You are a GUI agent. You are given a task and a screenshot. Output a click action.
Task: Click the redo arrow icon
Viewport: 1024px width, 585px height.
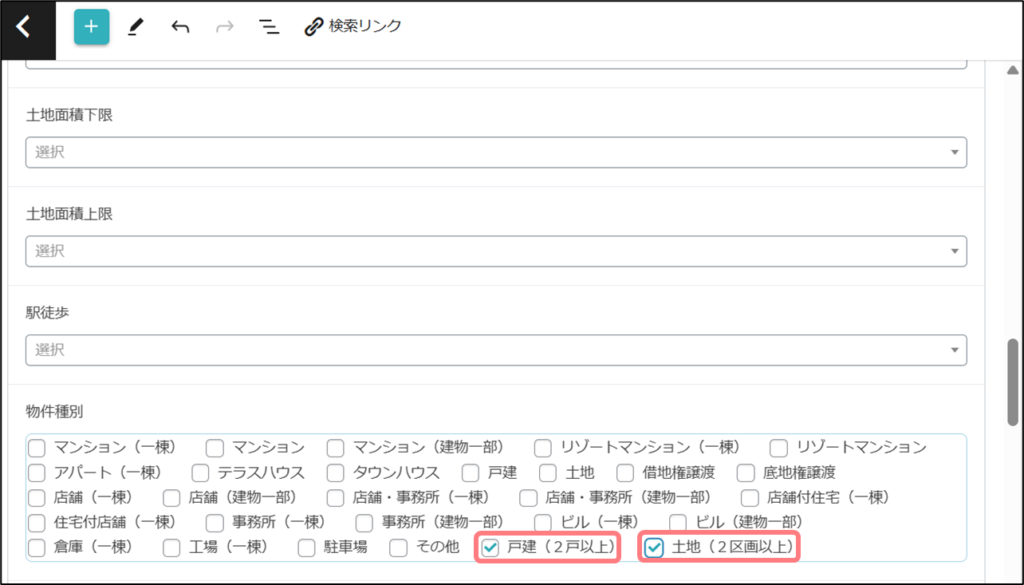[x=225, y=27]
